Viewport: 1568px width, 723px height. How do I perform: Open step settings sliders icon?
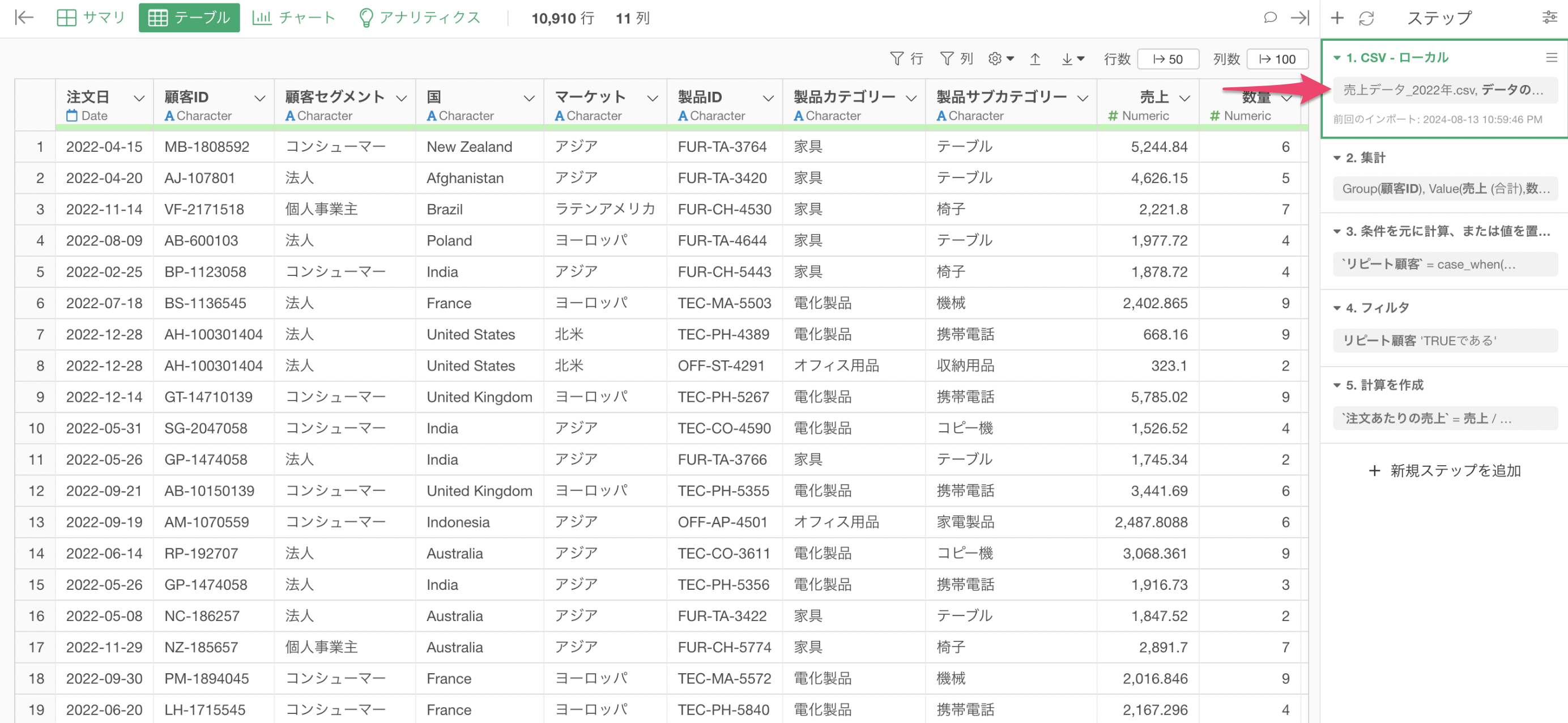coord(1549,18)
